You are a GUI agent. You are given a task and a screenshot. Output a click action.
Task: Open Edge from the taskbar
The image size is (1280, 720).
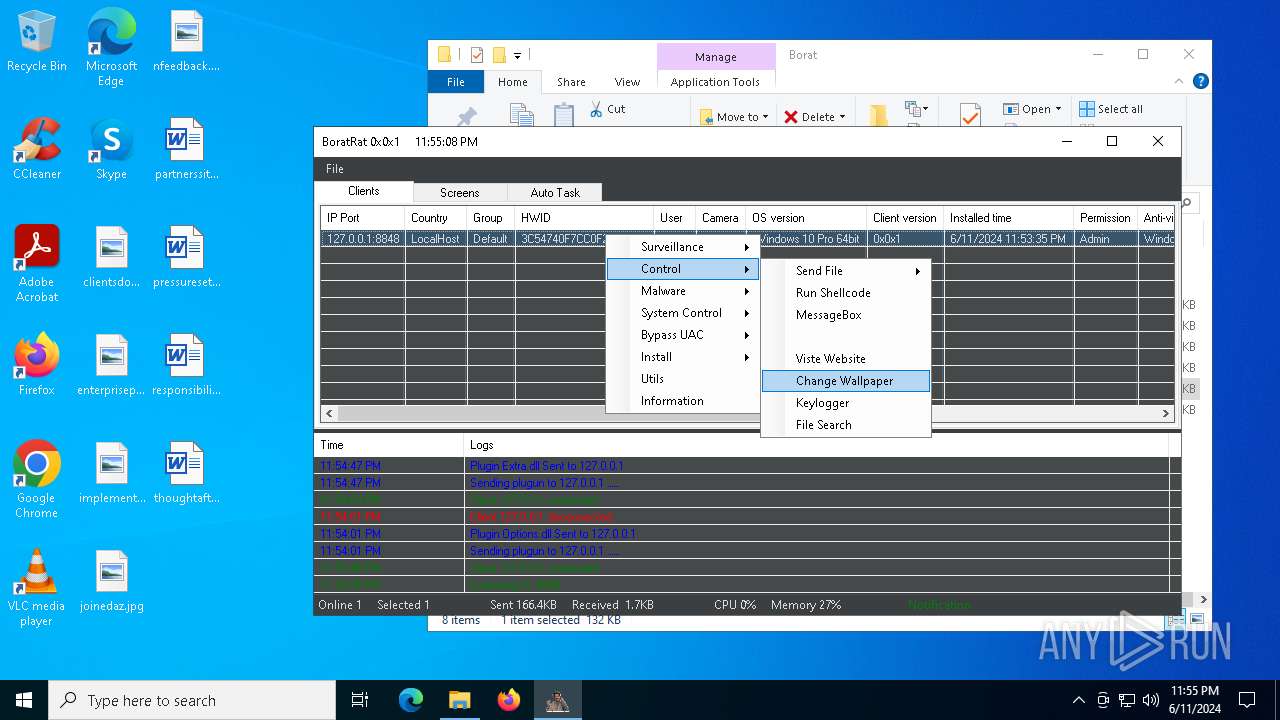tap(411, 700)
